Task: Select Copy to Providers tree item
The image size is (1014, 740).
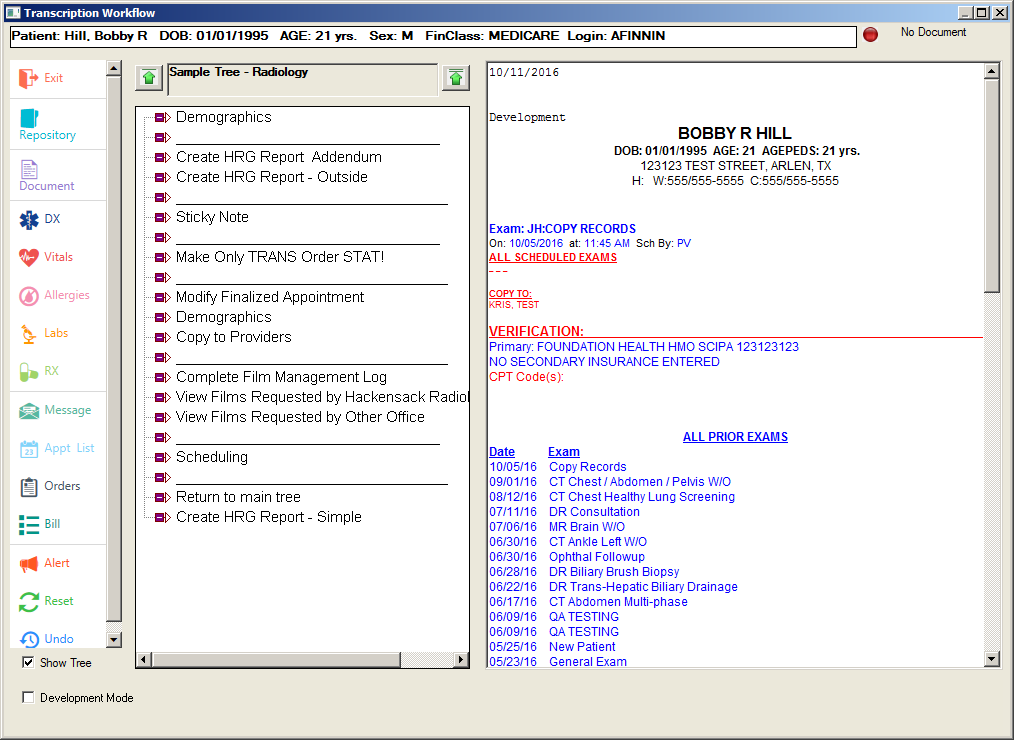Action: 233,337
